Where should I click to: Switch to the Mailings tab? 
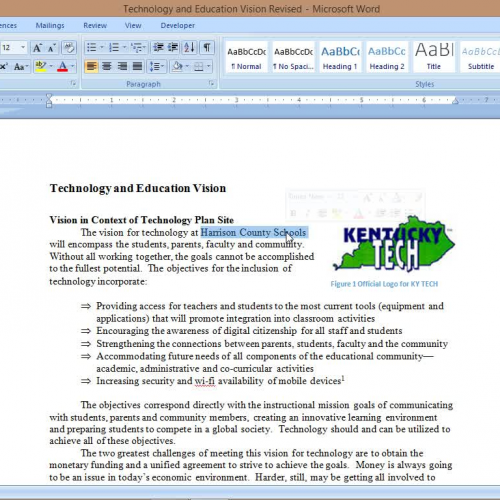[50, 26]
